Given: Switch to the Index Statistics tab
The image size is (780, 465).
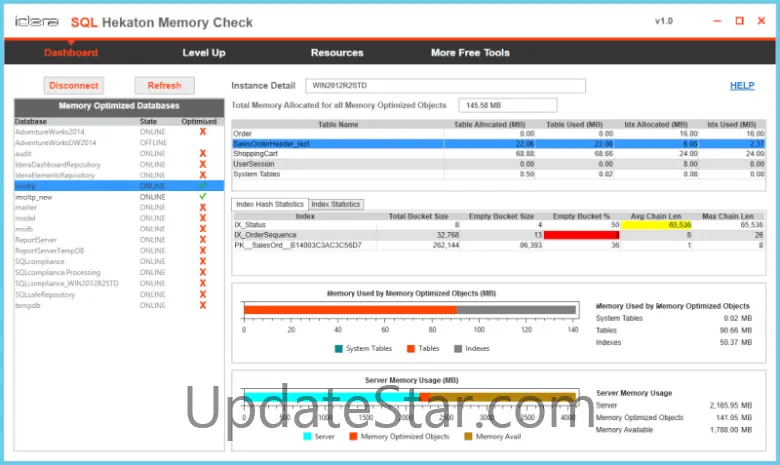Looking at the screenshot, I should (x=336, y=204).
